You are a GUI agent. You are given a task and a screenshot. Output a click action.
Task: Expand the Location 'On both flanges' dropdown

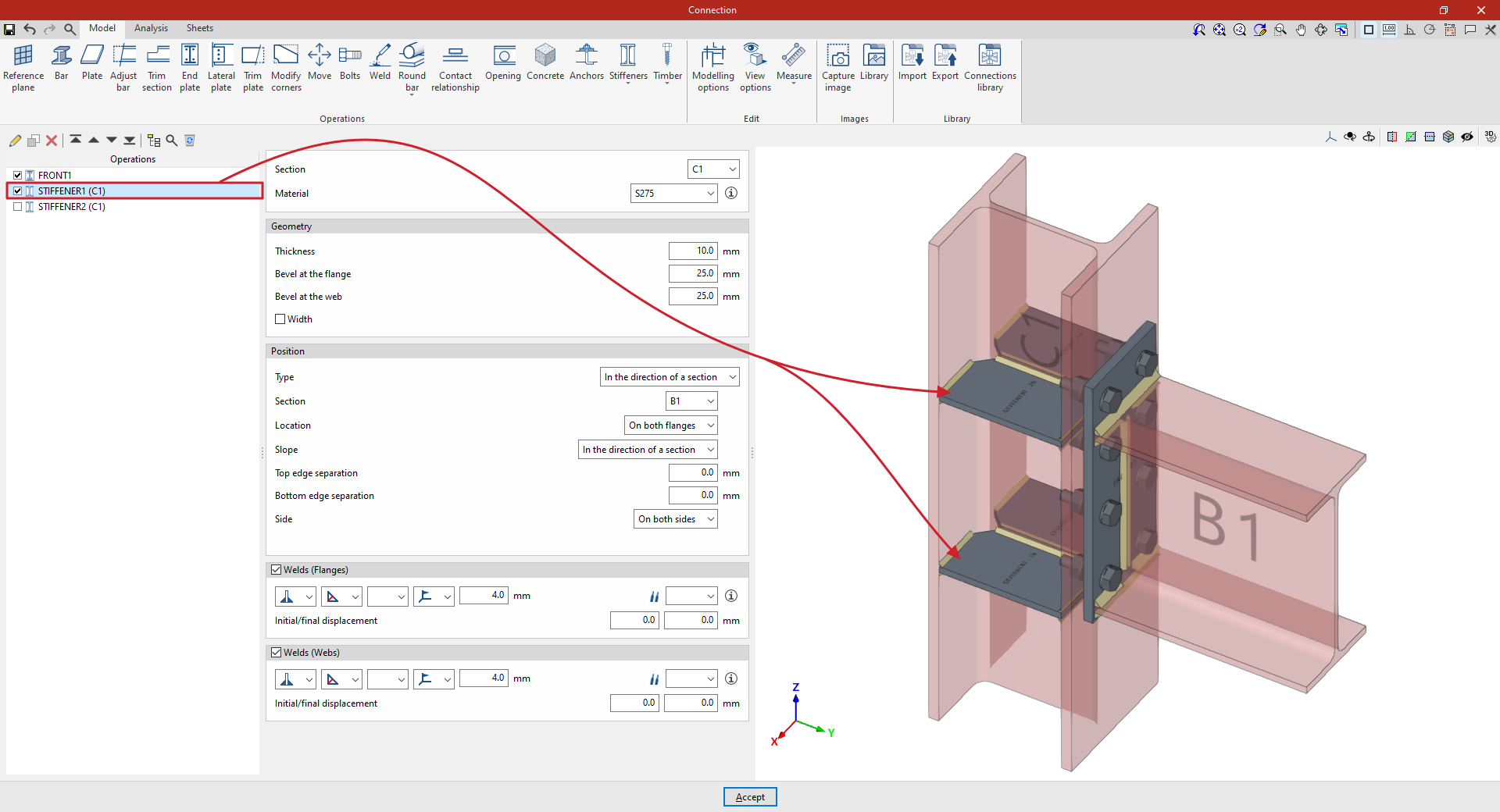pos(671,426)
